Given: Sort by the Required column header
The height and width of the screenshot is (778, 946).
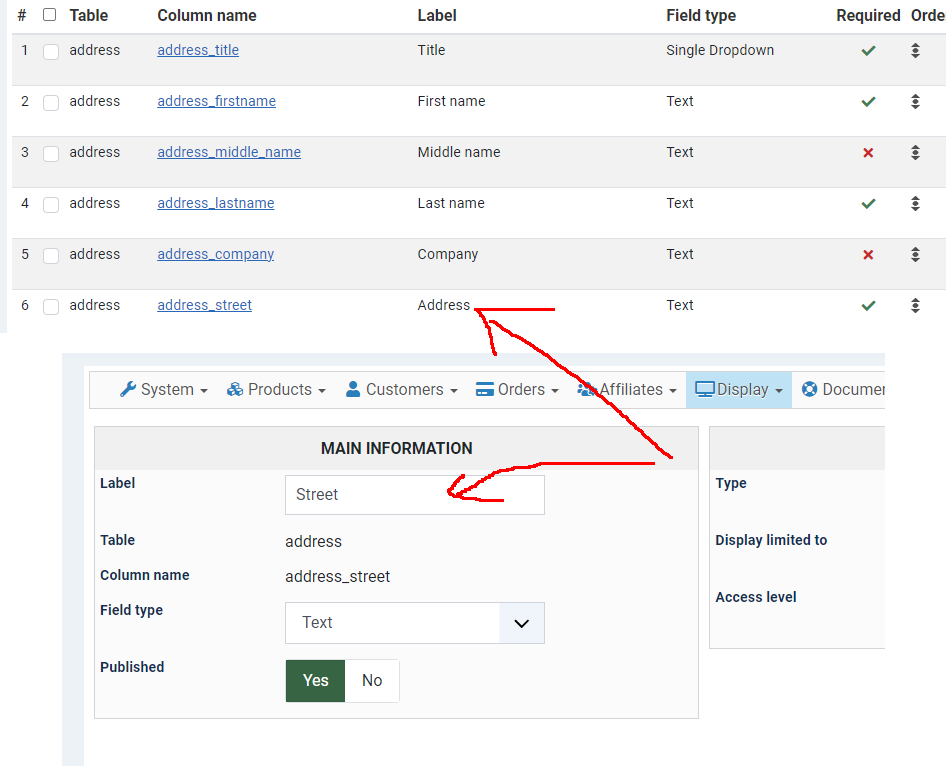Looking at the screenshot, I should click(868, 16).
